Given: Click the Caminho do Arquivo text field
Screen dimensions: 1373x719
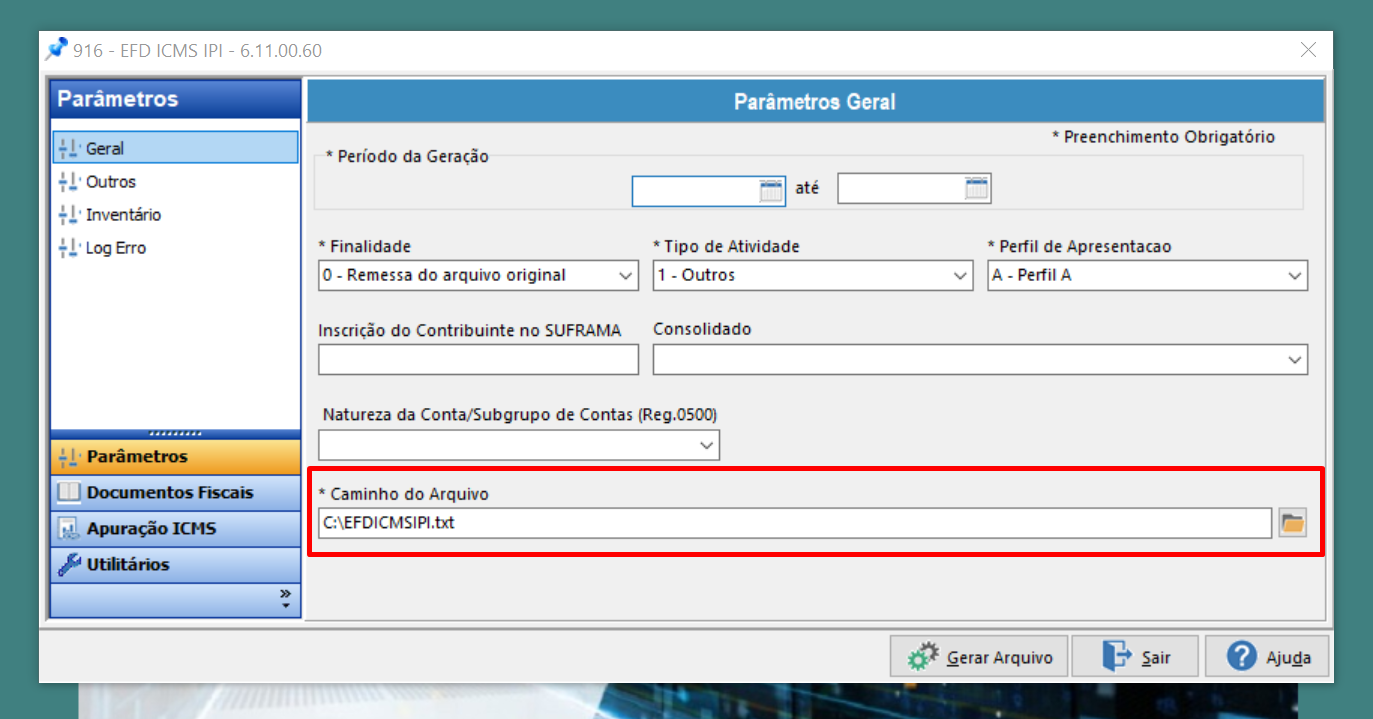Looking at the screenshot, I should [x=795, y=522].
